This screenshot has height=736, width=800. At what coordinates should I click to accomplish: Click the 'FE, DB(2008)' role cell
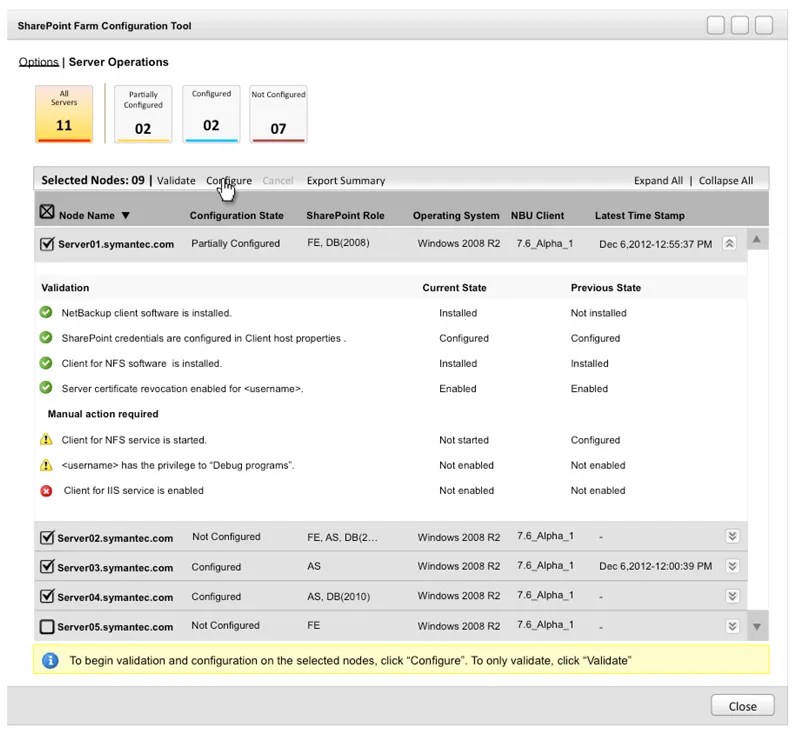pyautogui.click(x=338, y=243)
